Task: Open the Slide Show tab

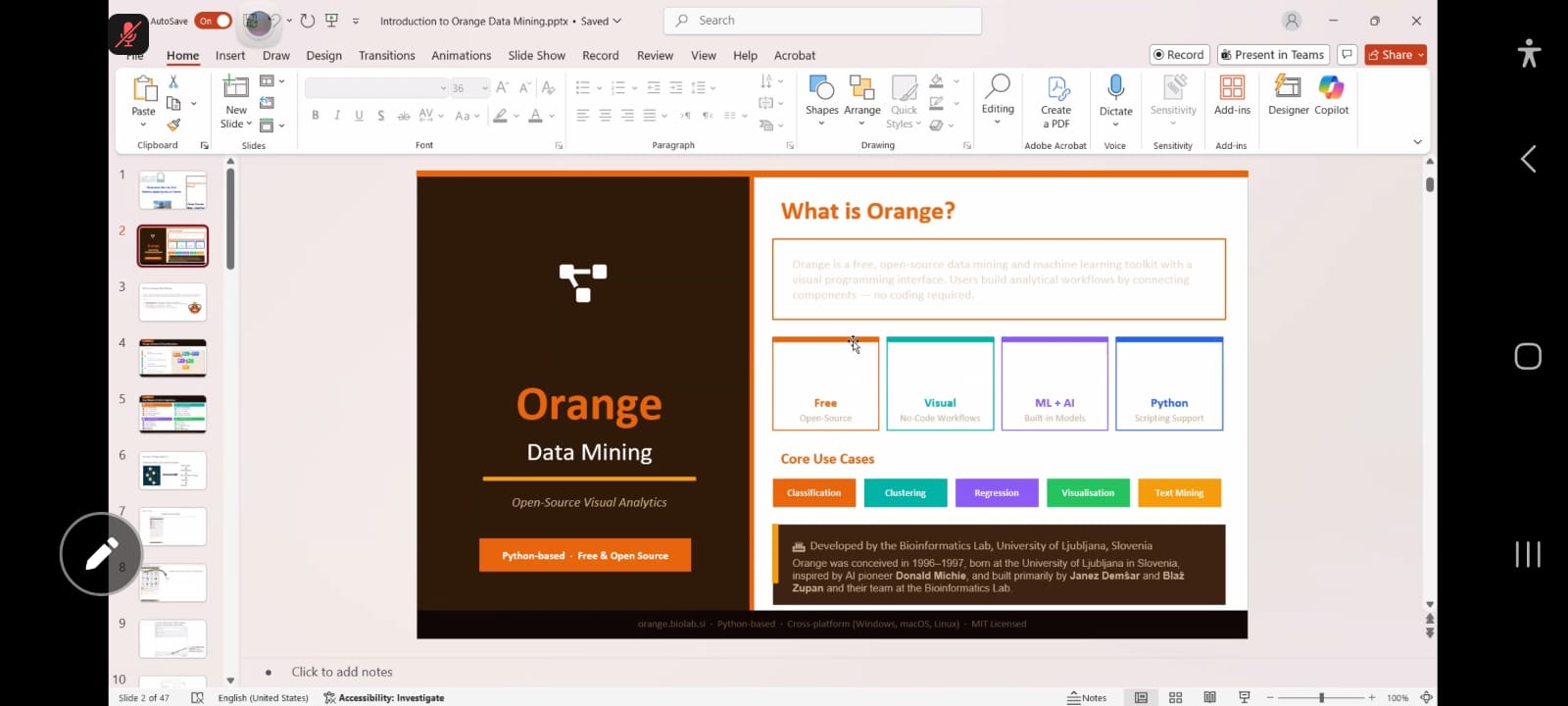Action: pos(536,56)
